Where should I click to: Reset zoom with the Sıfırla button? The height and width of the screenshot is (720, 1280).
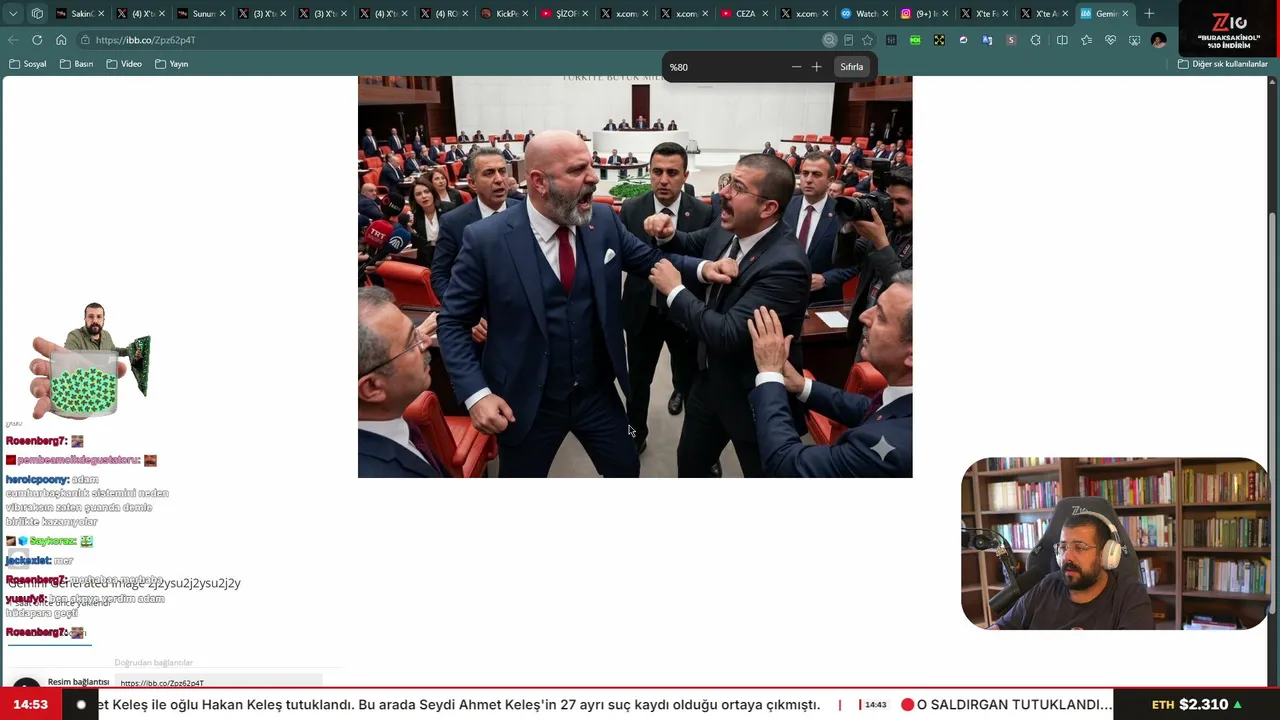852,67
